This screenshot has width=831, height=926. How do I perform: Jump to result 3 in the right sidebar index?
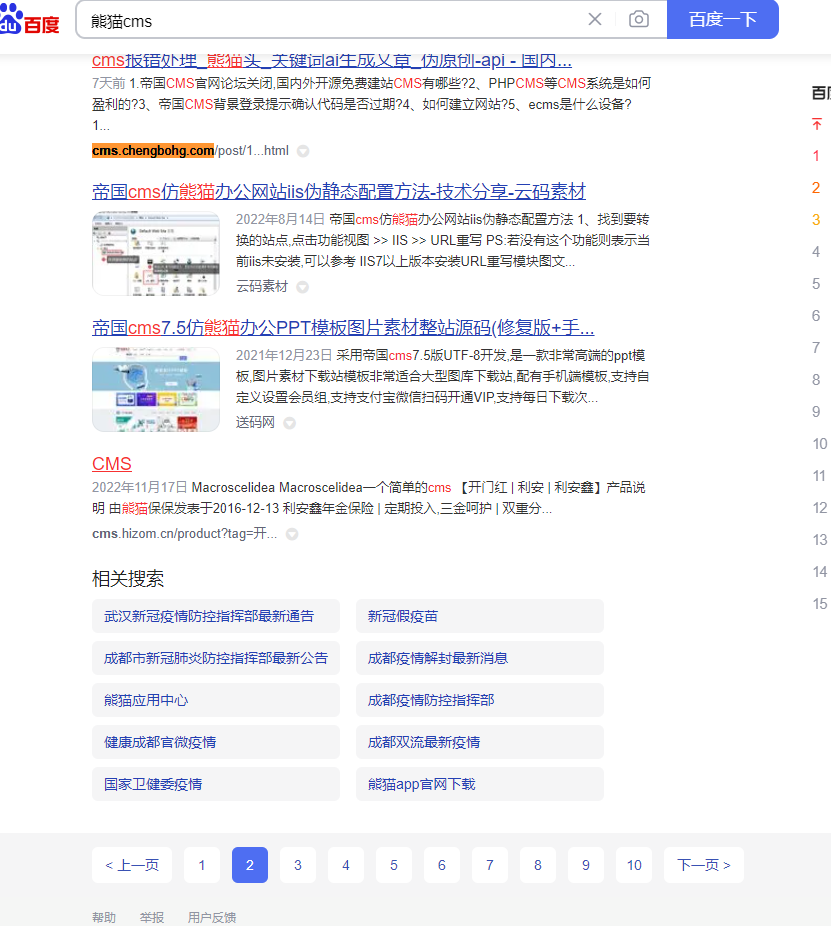pos(816,220)
